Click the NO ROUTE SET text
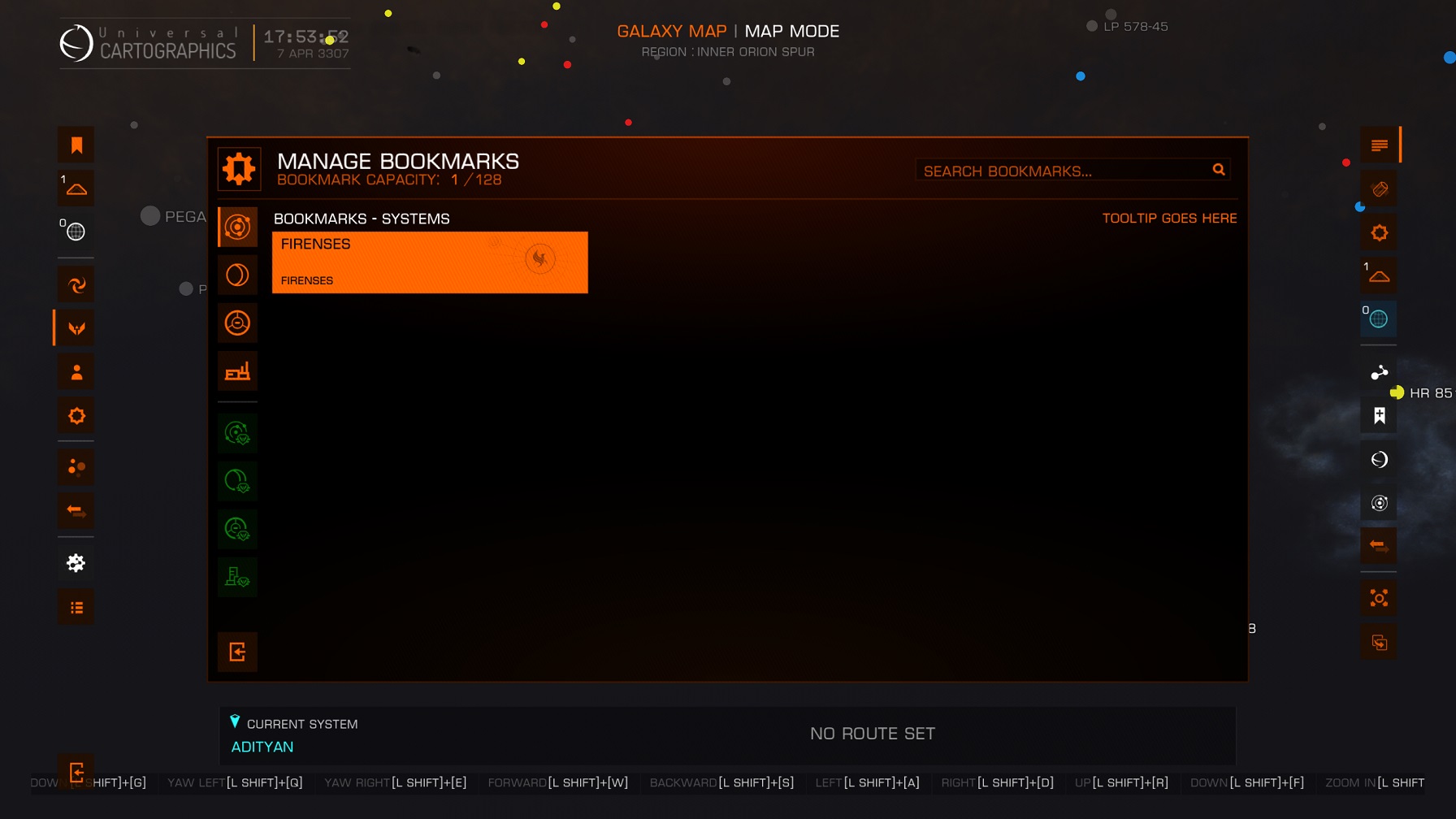 [873, 734]
